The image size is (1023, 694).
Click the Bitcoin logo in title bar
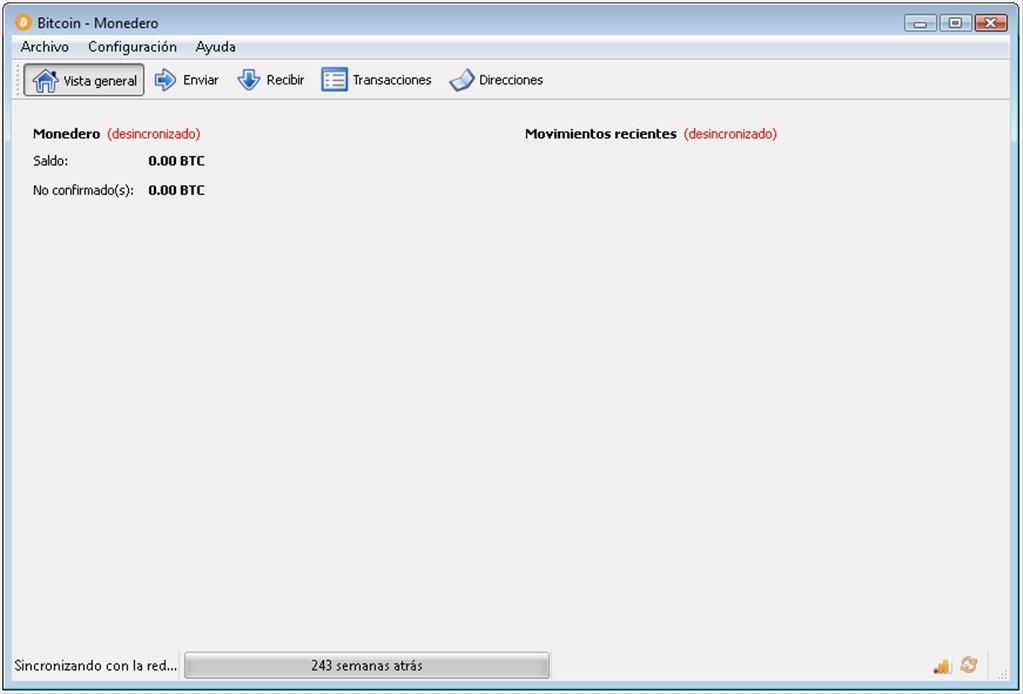23,23
